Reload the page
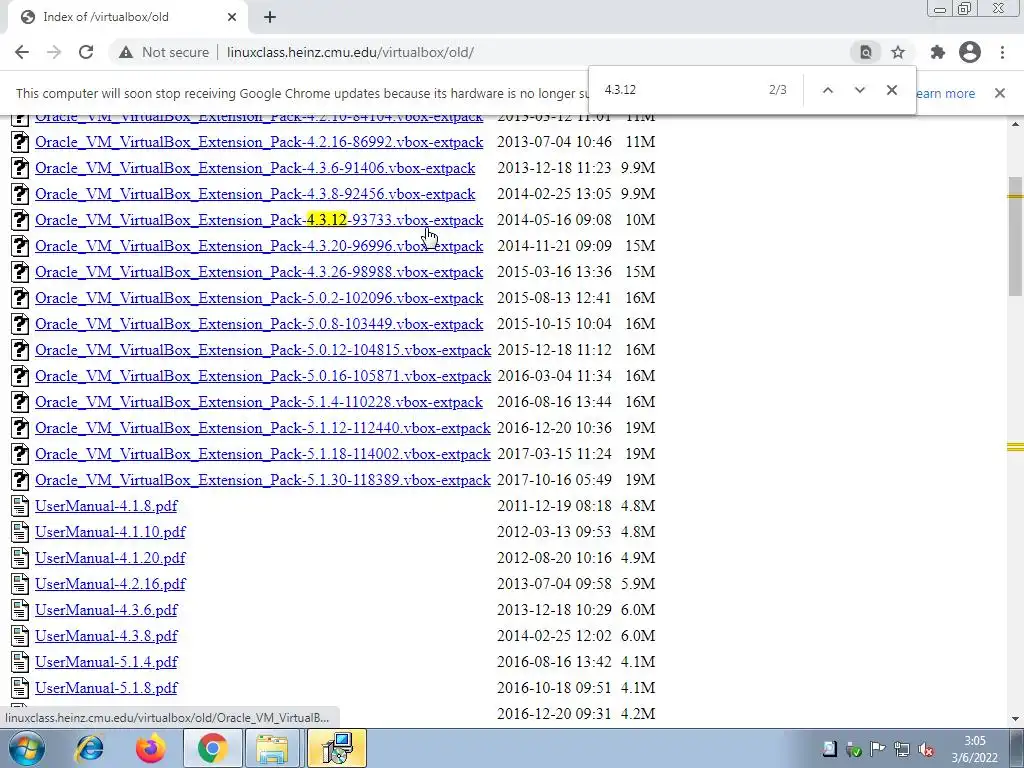The width and height of the screenshot is (1024, 768). (86, 52)
